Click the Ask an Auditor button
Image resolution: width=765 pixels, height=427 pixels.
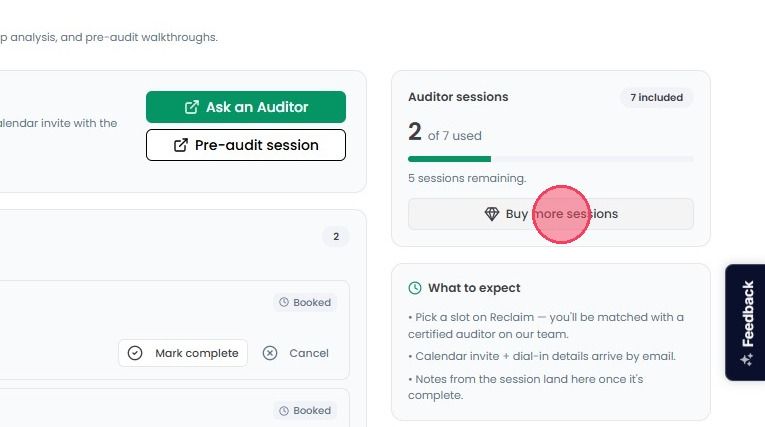(246, 107)
